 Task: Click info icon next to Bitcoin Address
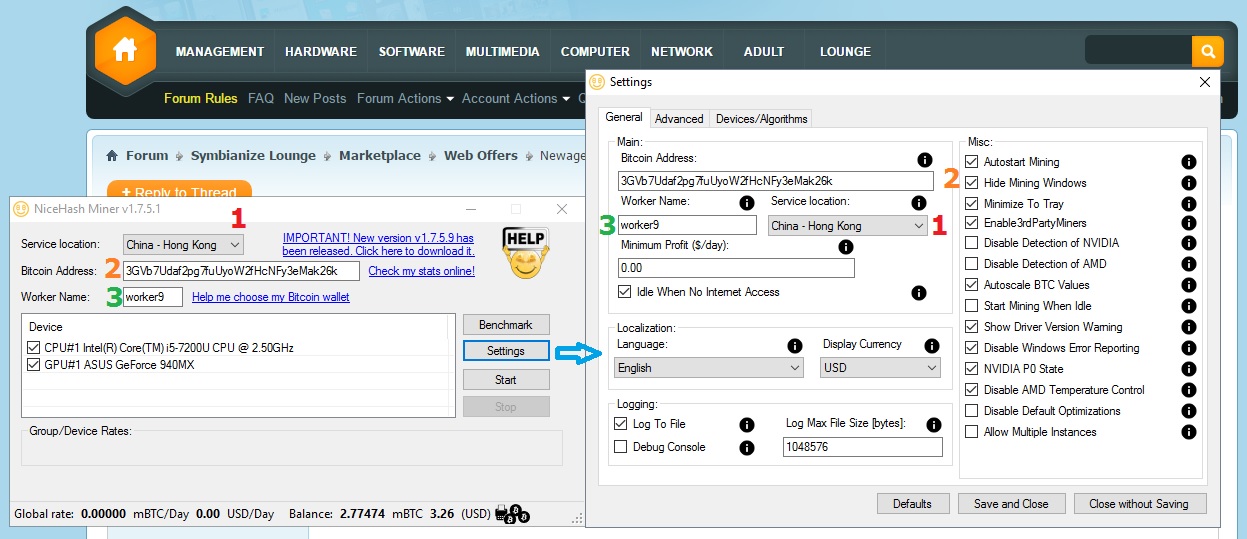click(925, 160)
